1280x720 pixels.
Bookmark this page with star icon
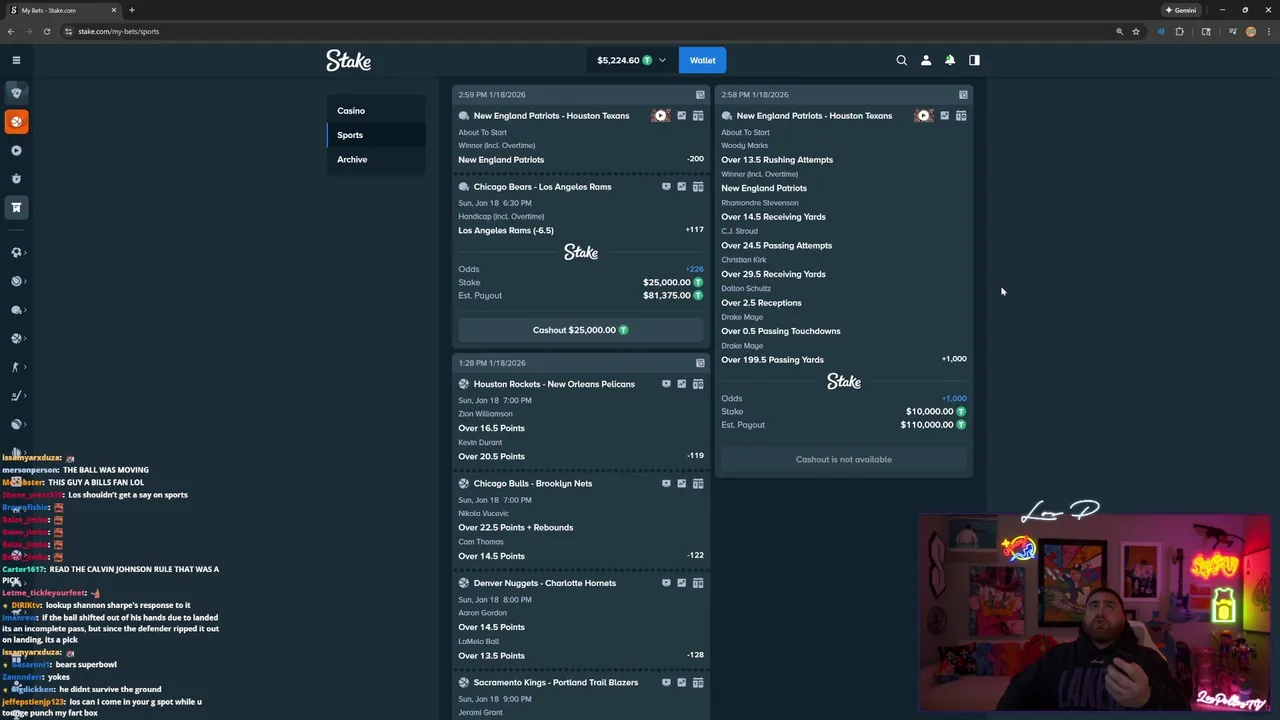1136,31
